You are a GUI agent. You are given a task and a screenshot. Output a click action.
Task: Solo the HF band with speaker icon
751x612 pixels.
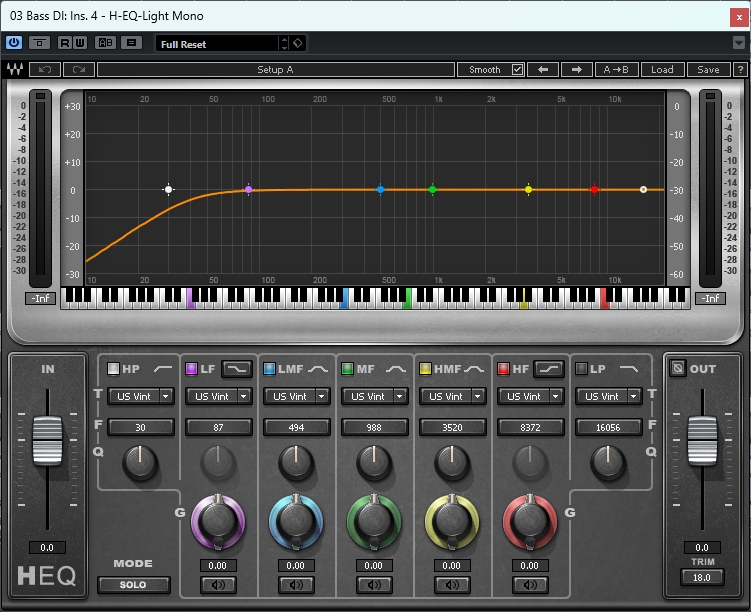530,585
